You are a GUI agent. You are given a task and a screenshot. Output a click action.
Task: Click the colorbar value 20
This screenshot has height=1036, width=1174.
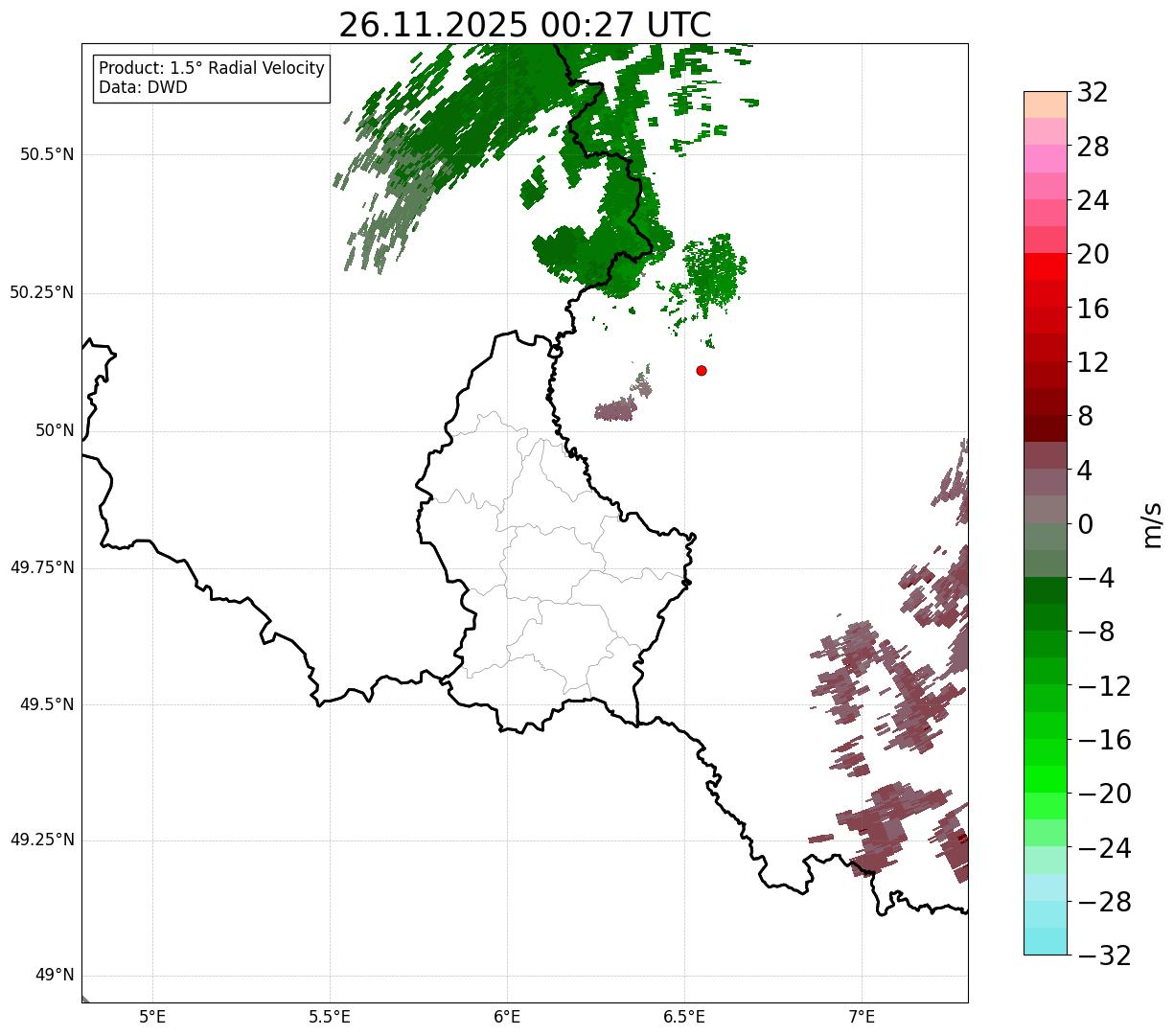tap(1093, 255)
